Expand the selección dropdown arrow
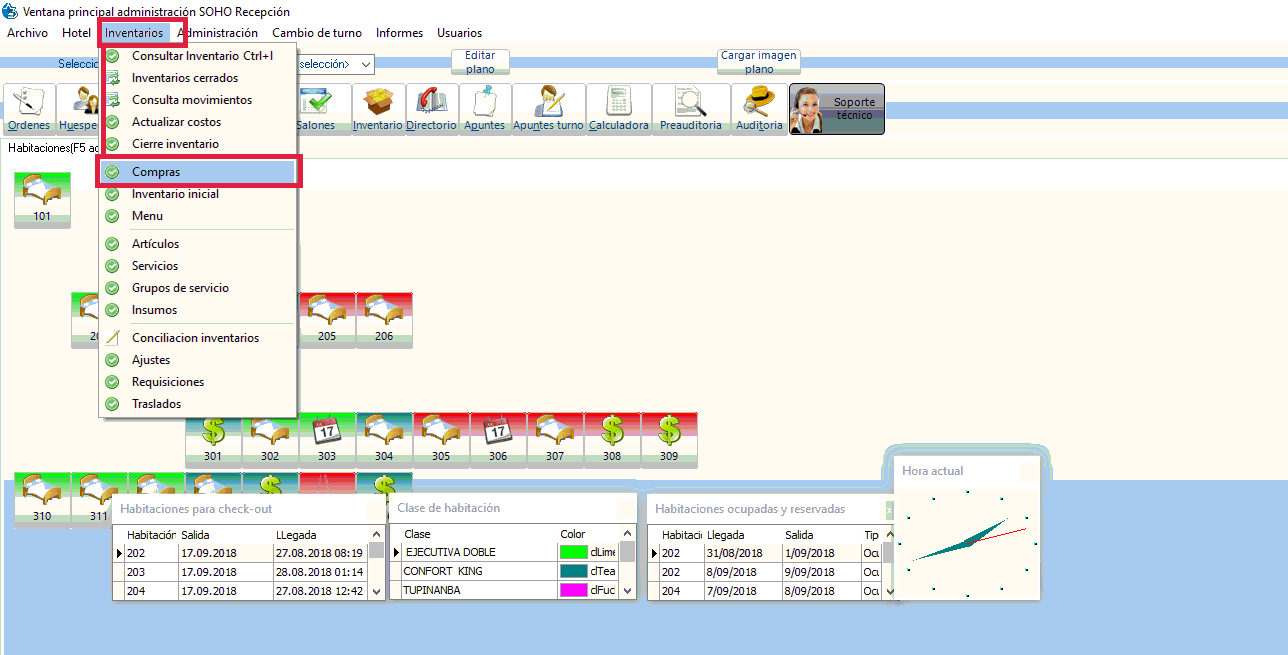Screen dimensions: 1288x655 366,65
